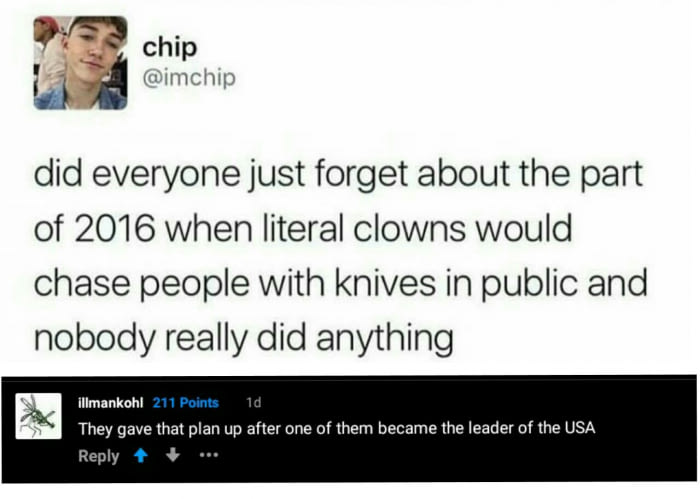Open chip's profile photo
The image size is (700, 499).
pos(80,63)
